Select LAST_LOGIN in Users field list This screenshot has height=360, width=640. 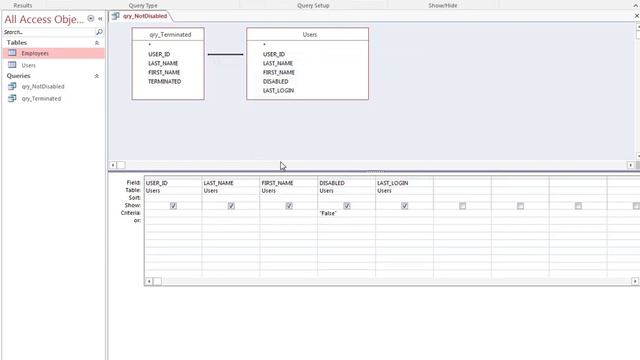278,90
